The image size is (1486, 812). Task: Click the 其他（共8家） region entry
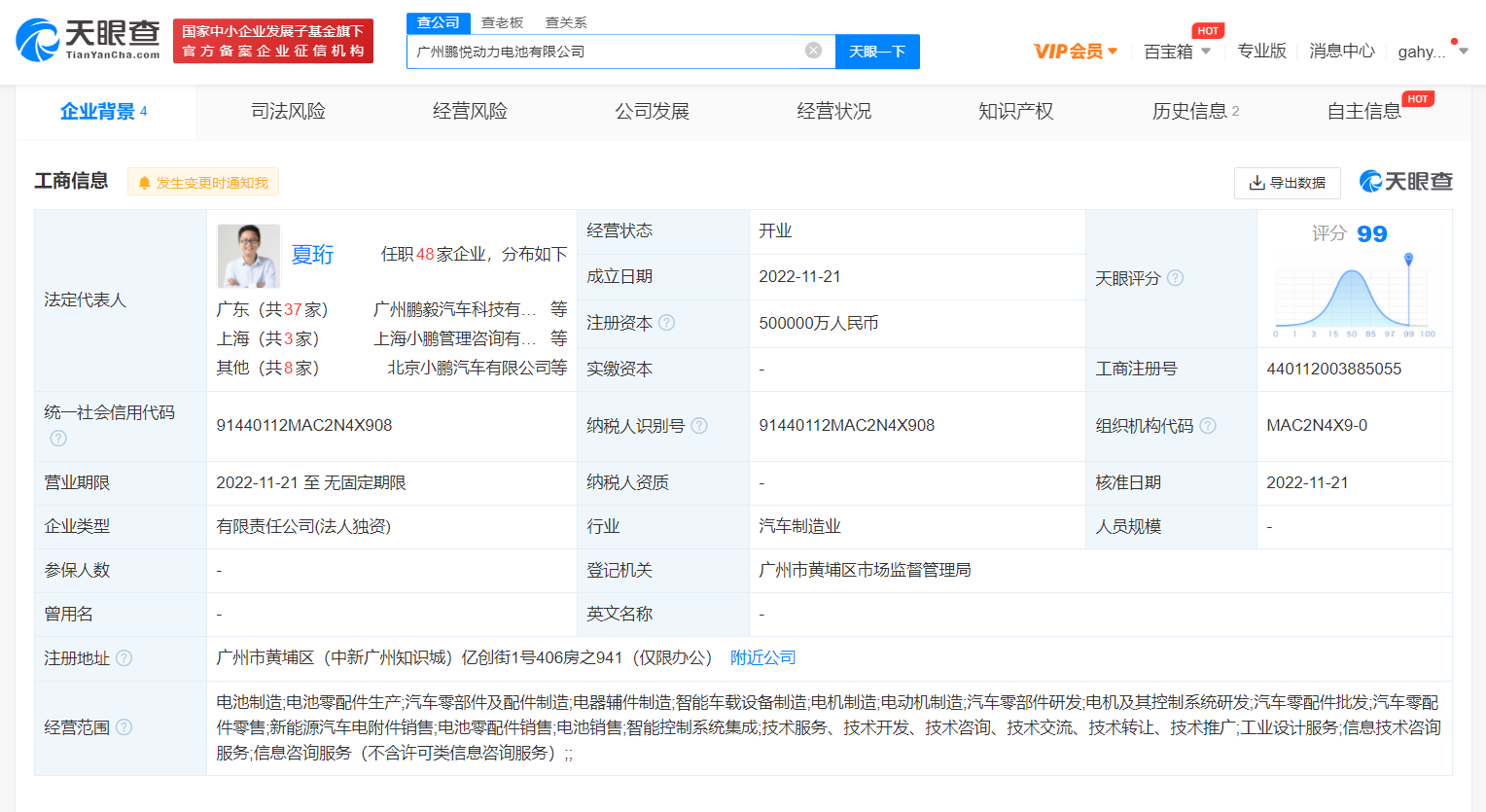(x=267, y=368)
